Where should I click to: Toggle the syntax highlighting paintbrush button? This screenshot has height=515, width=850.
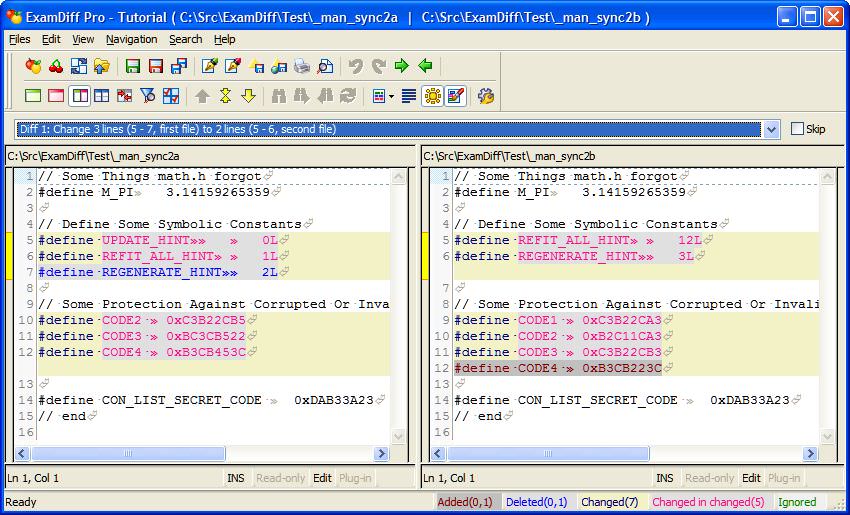click(x=455, y=96)
